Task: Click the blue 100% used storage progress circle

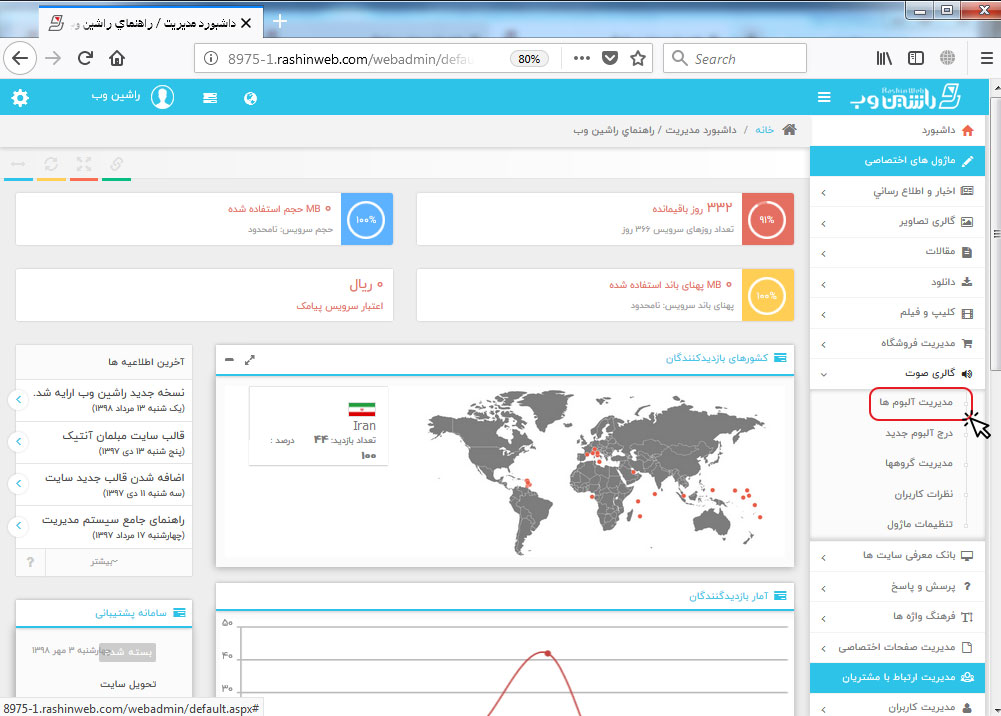Action: click(366, 220)
